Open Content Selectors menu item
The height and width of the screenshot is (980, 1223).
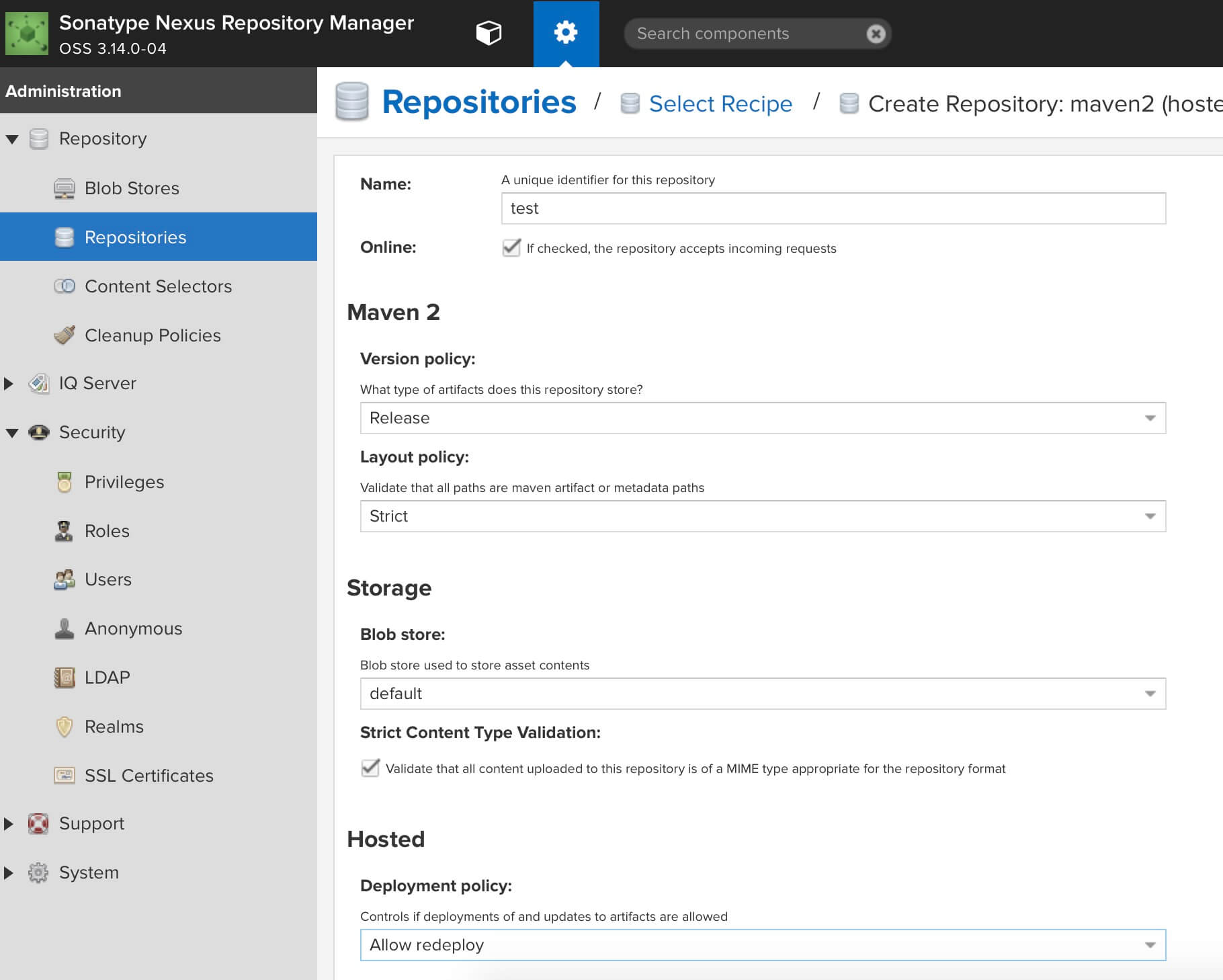point(159,286)
